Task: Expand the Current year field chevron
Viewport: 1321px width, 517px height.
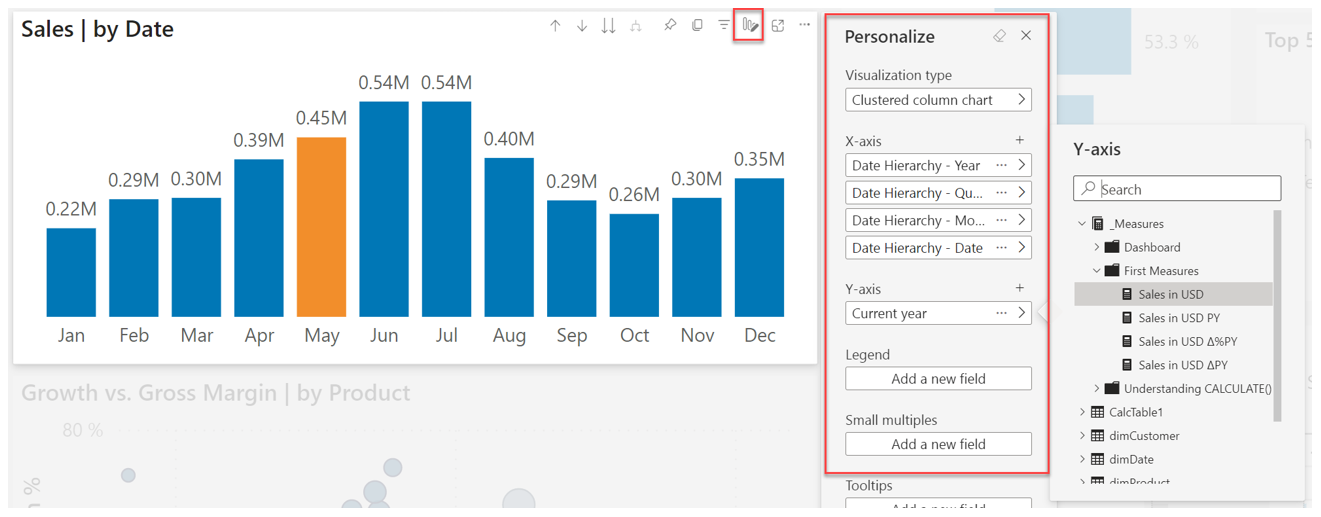Action: tap(1021, 313)
